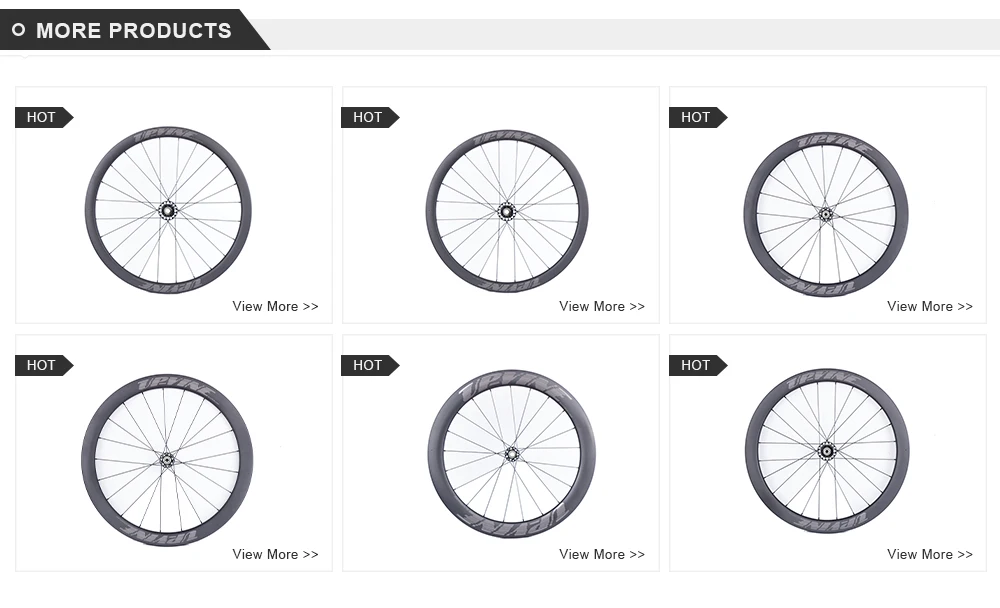Image resolution: width=1000 pixels, height=608 pixels.
Task: Open the top-right deep-rim wheel image
Action: pyautogui.click(x=826, y=213)
